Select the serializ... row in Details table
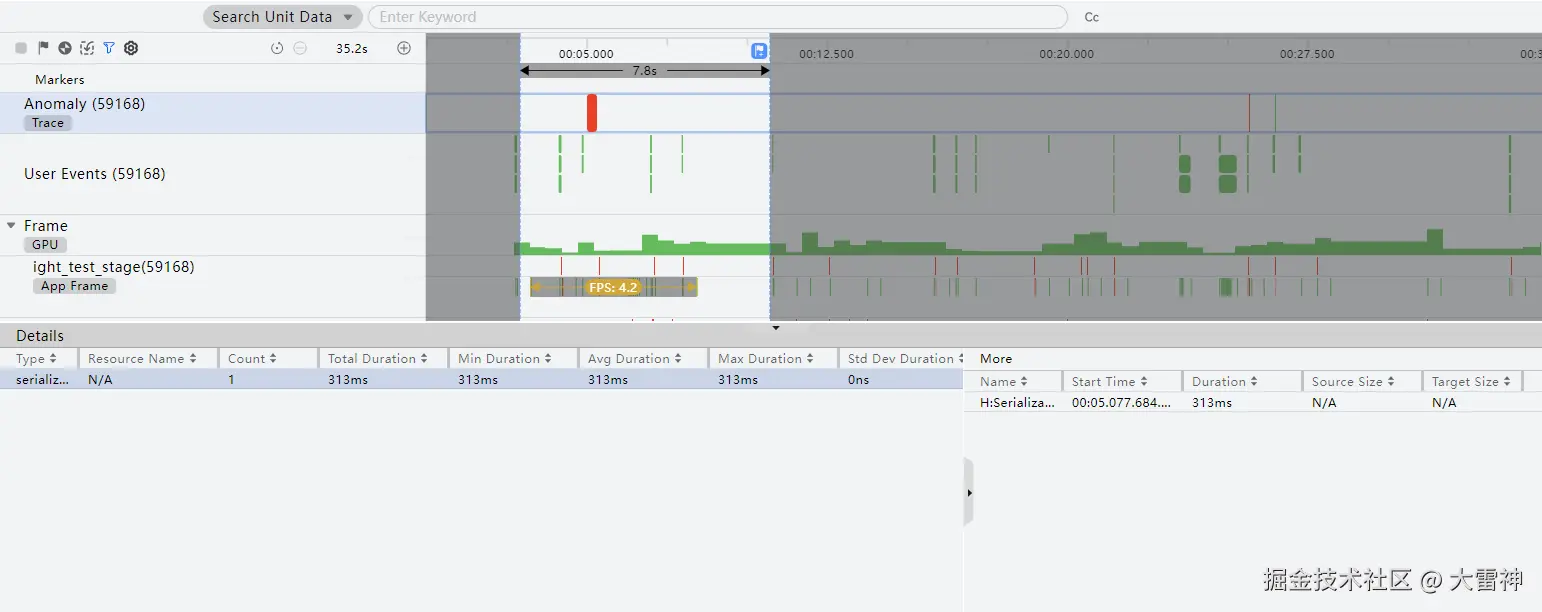Viewport: 1542px width, 612px height. click(x=481, y=380)
